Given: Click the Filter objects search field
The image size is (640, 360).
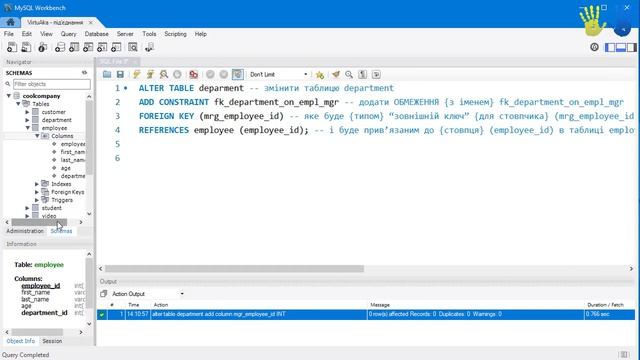Looking at the screenshot, I should point(52,84).
